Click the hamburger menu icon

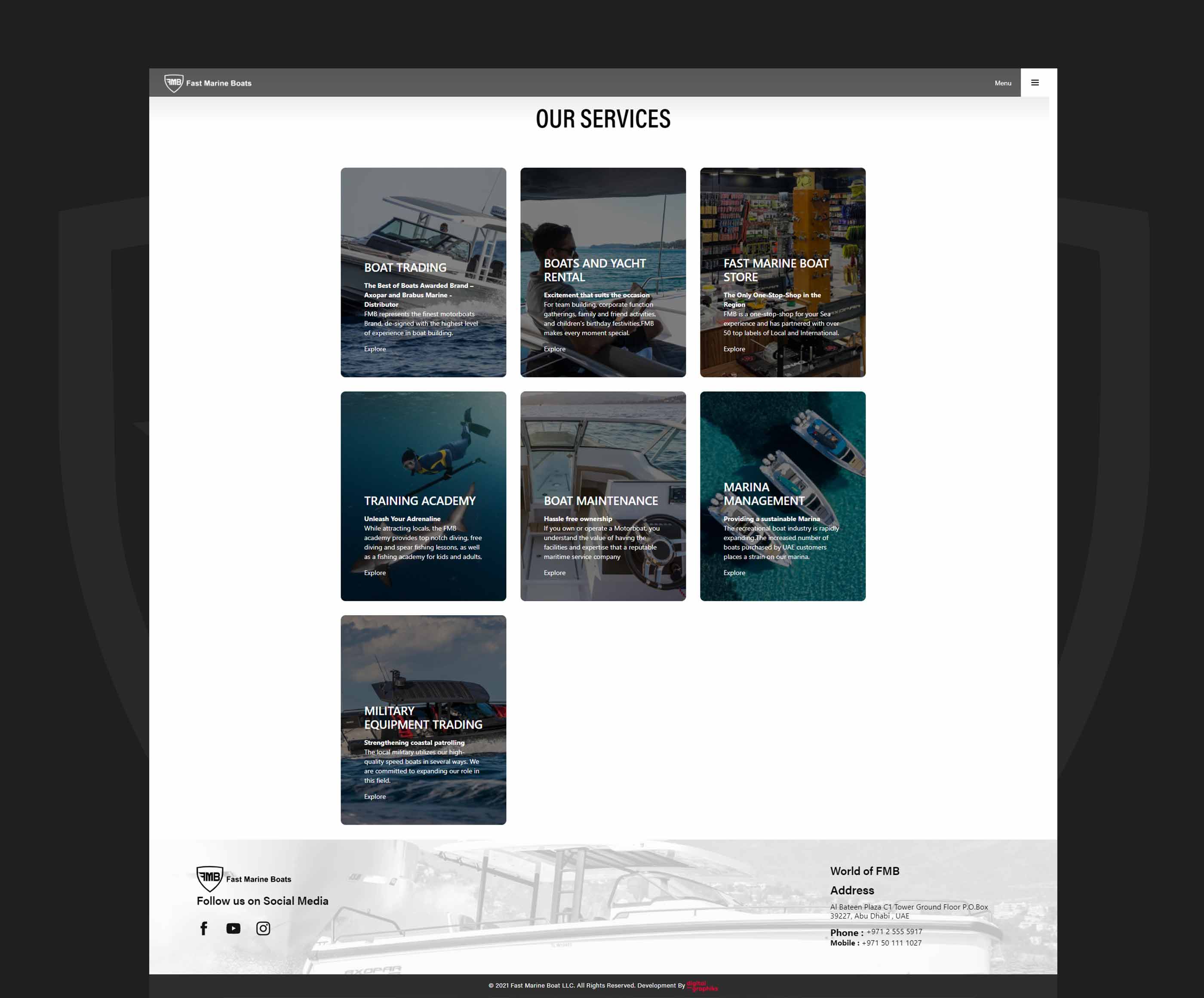[x=1035, y=82]
